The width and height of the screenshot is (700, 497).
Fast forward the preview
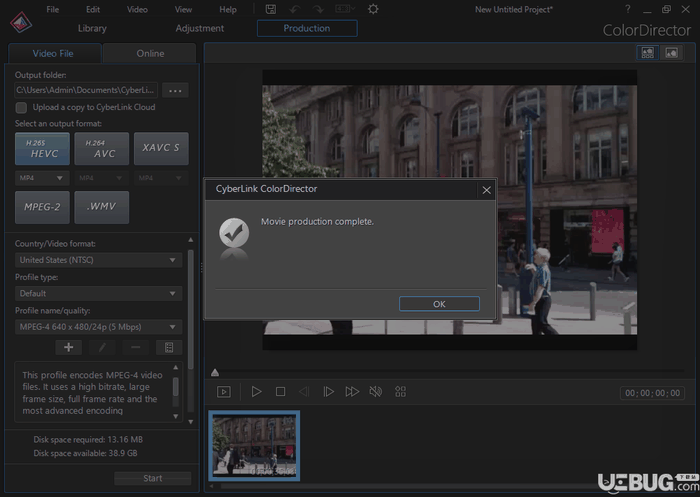[x=352, y=392]
